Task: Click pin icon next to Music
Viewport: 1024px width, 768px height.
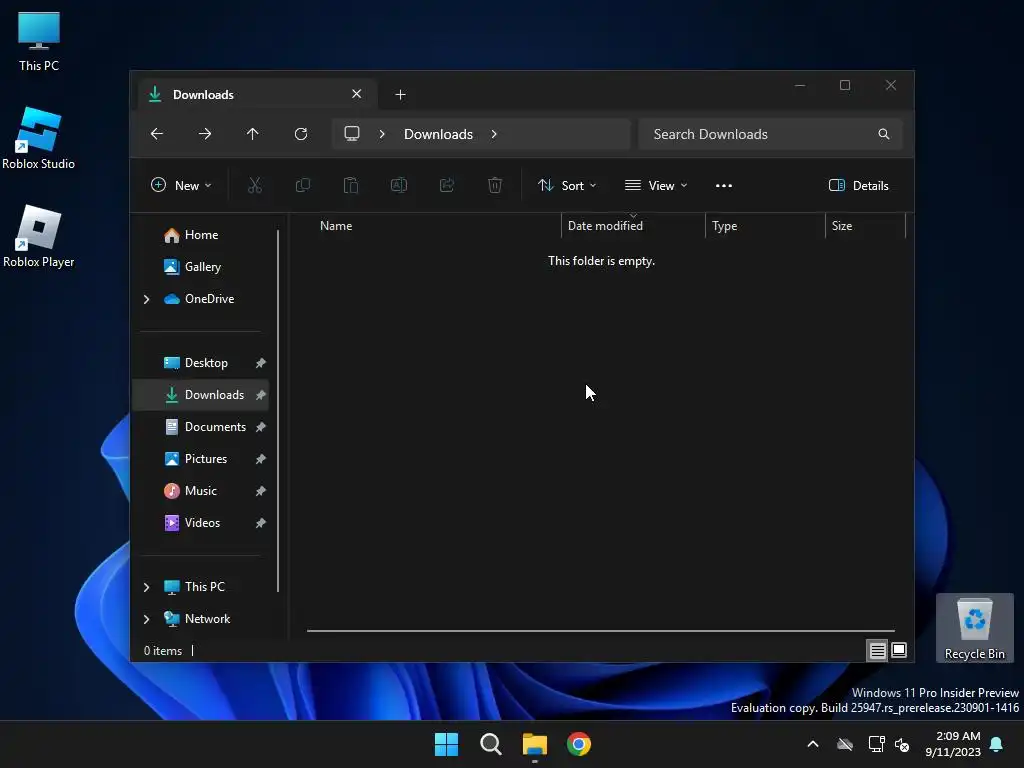Action: (x=261, y=491)
